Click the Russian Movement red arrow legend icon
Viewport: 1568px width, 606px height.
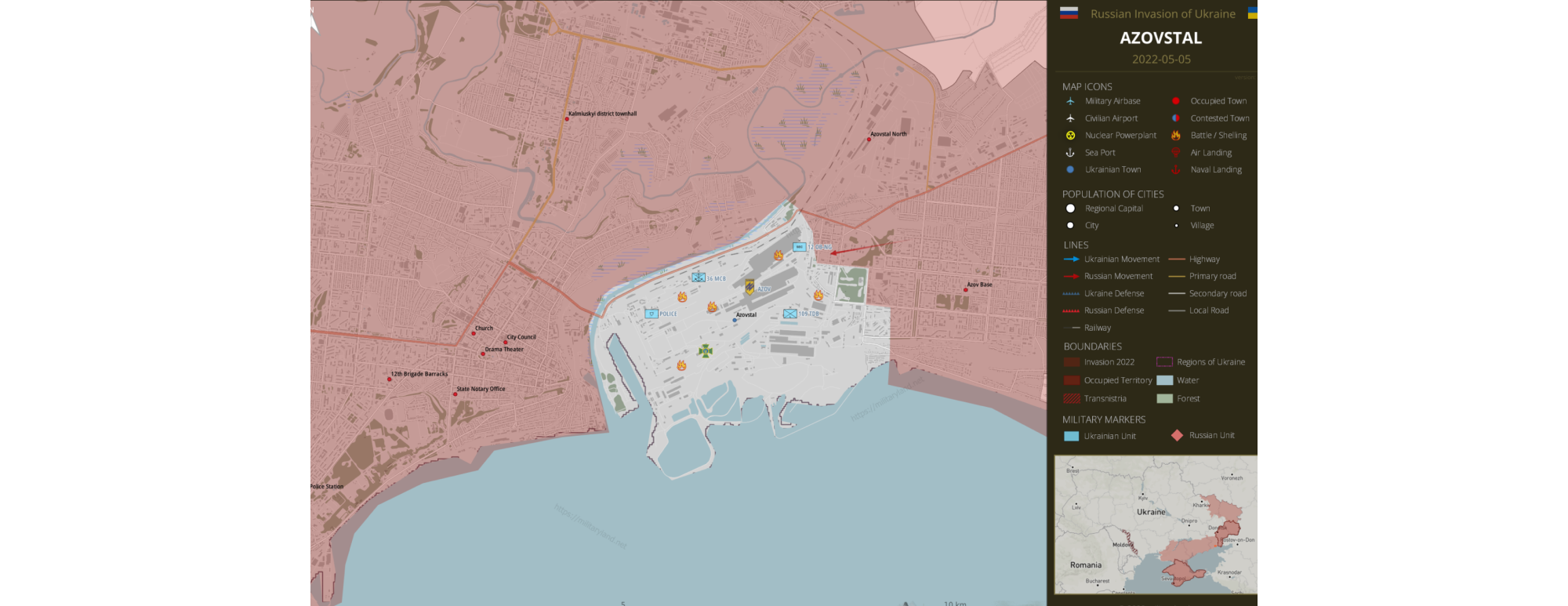[x=1071, y=276]
